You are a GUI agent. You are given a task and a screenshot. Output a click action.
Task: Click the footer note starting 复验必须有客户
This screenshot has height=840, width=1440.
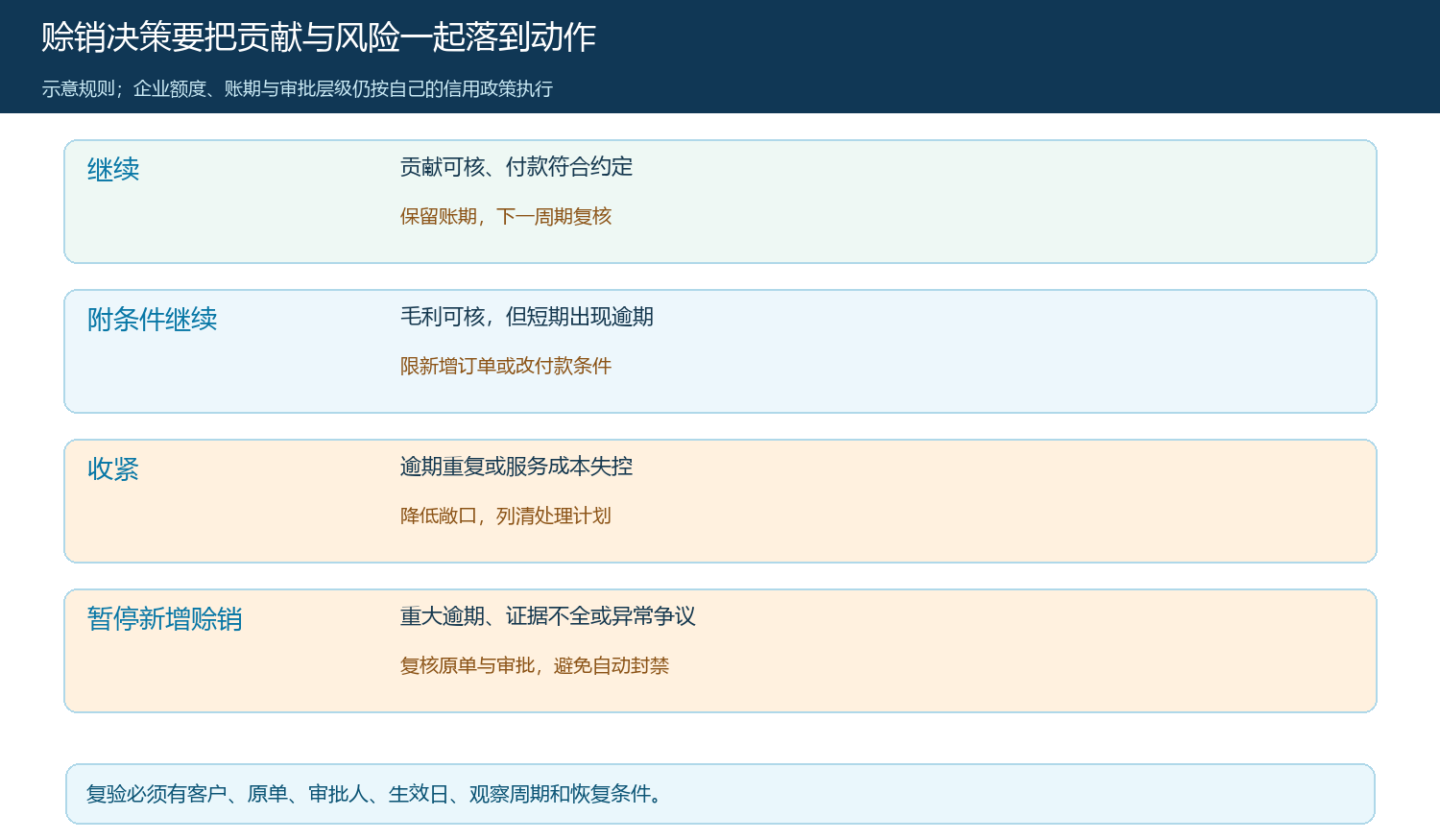tap(374, 794)
